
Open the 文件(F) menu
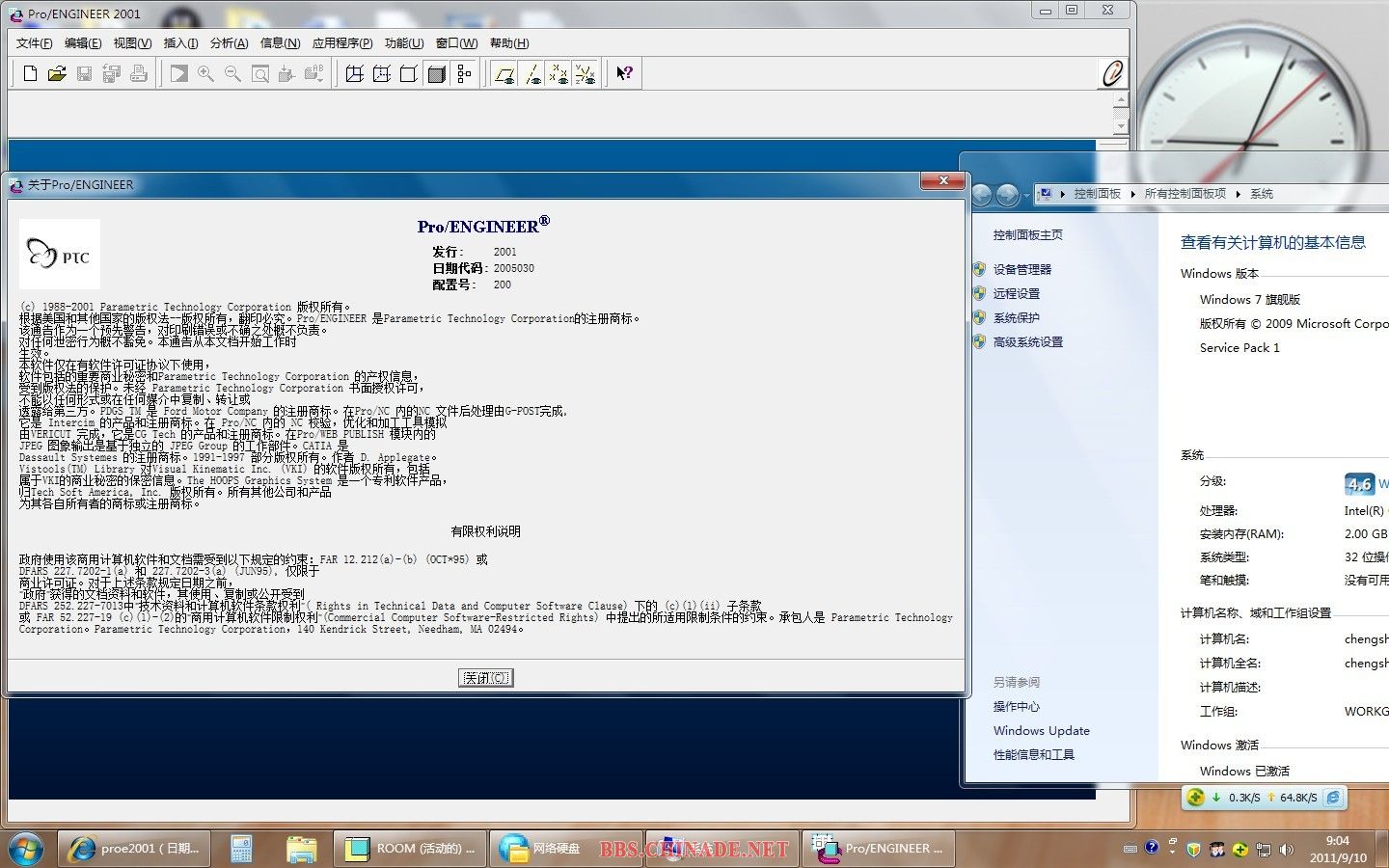[34, 43]
